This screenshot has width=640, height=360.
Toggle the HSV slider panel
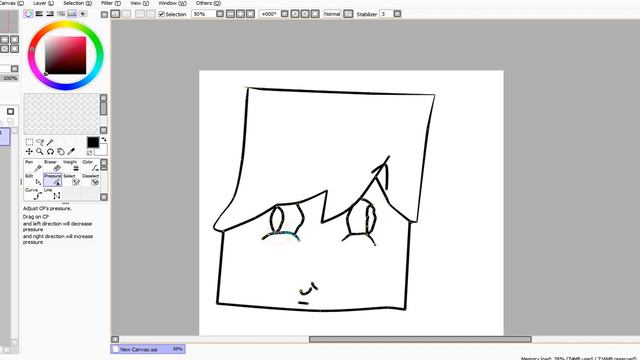[x=50, y=14]
